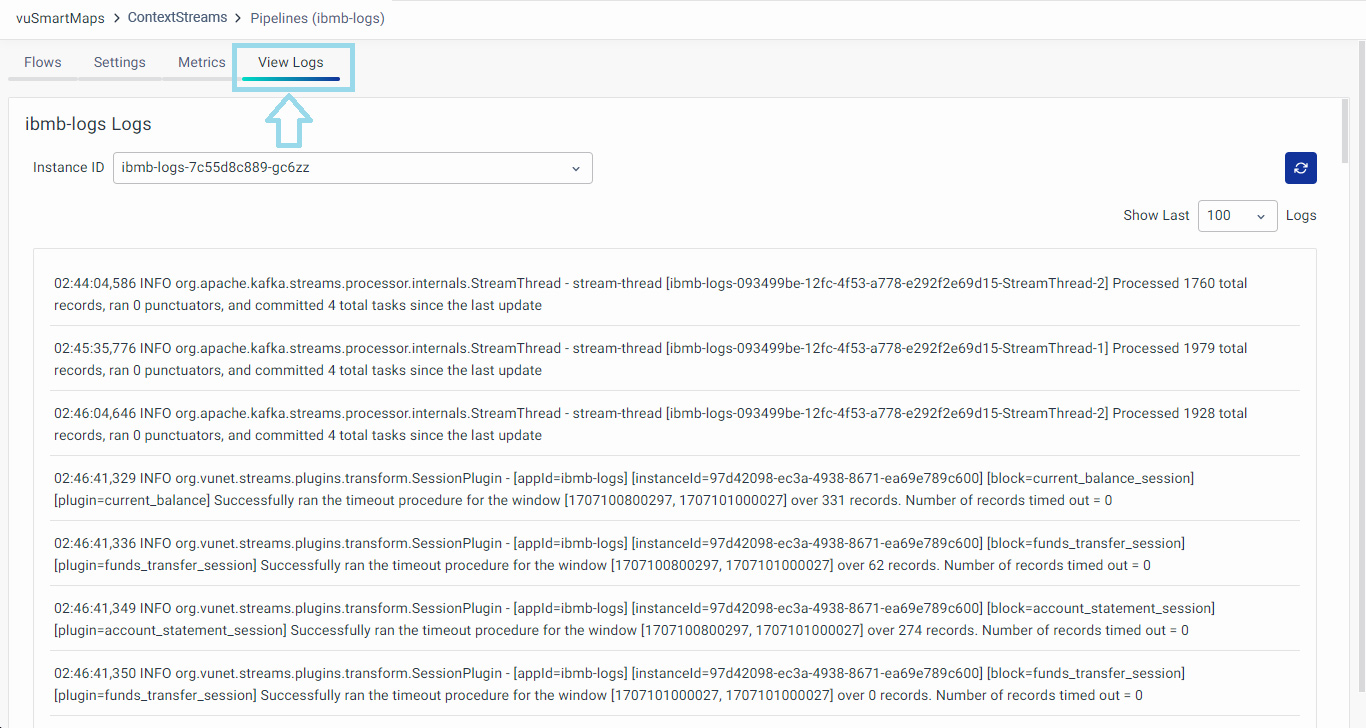The height and width of the screenshot is (728, 1366).
Task: Click the log entry at 02:45:35,776
Action: [650, 359]
